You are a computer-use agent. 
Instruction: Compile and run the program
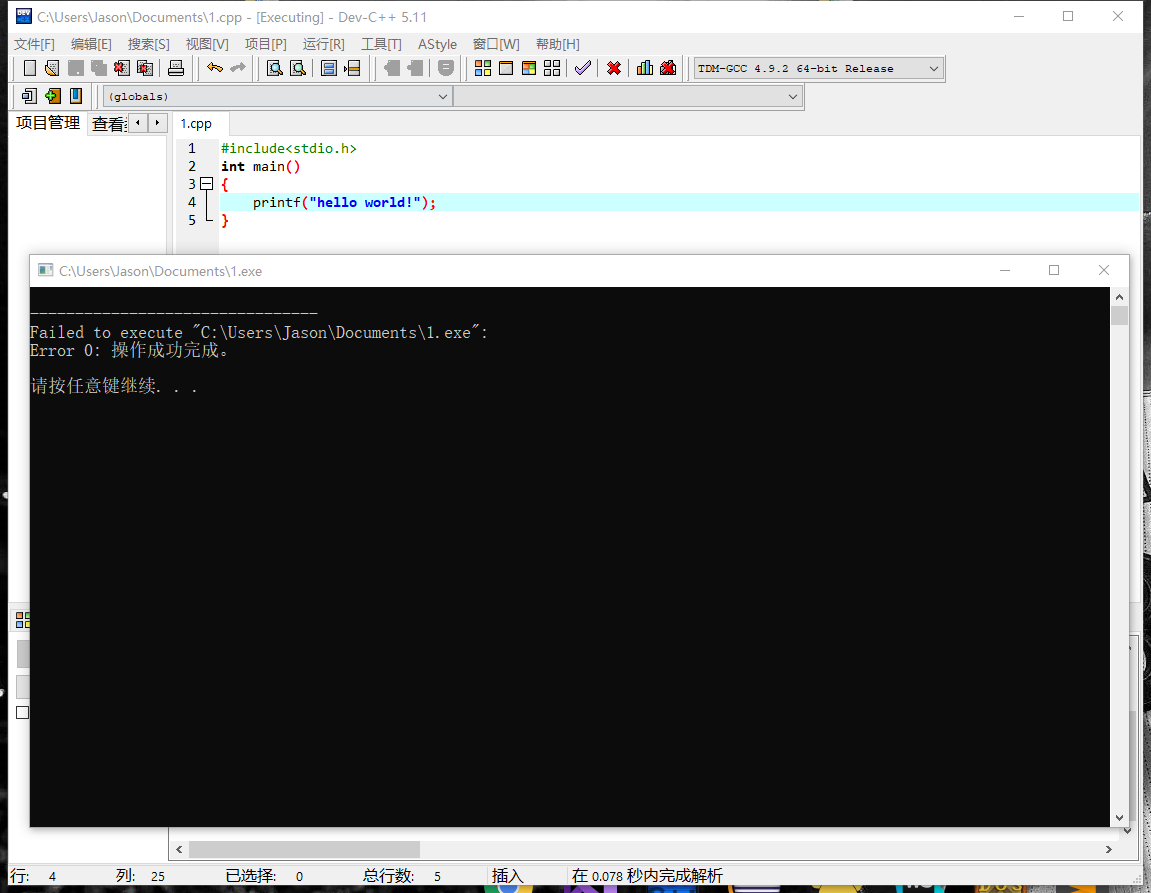click(x=529, y=67)
